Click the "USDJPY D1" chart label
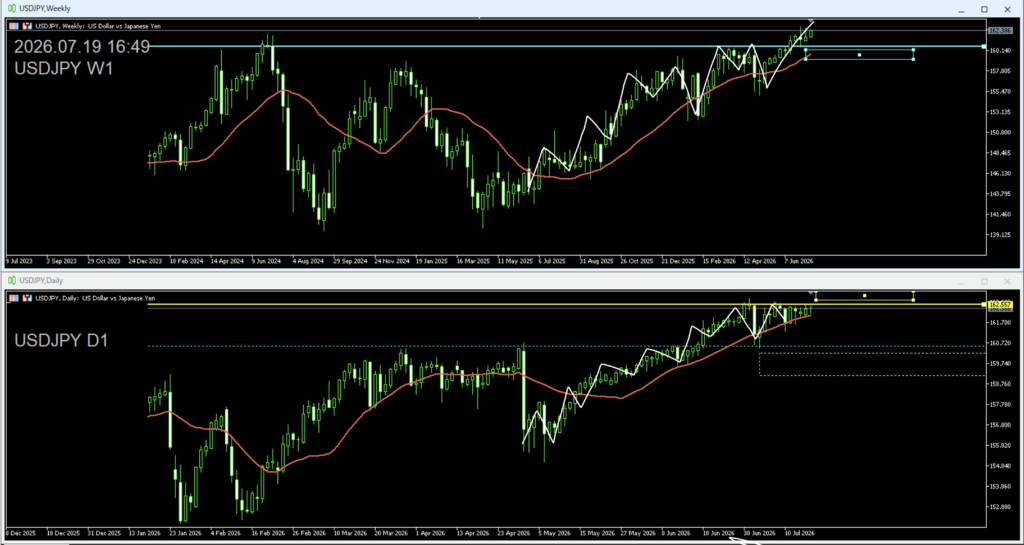 (x=62, y=340)
